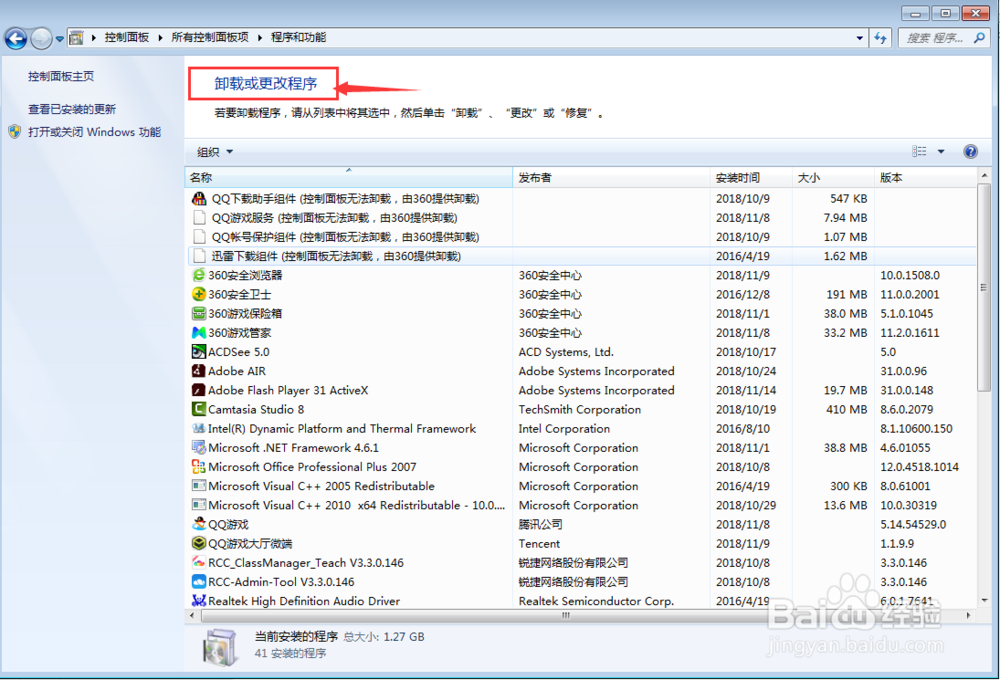Open the 组织 dropdown menu
The image size is (1000, 680).
click(215, 152)
